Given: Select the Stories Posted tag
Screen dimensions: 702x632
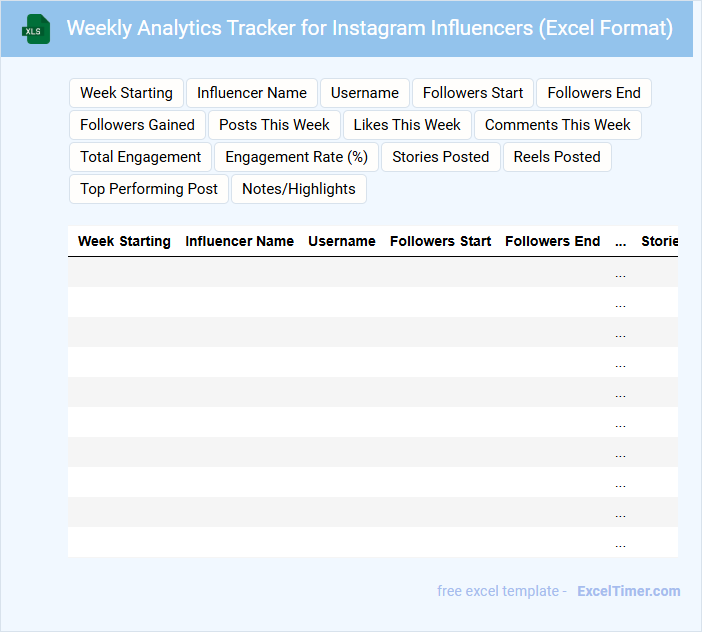Looking at the screenshot, I should (441, 157).
